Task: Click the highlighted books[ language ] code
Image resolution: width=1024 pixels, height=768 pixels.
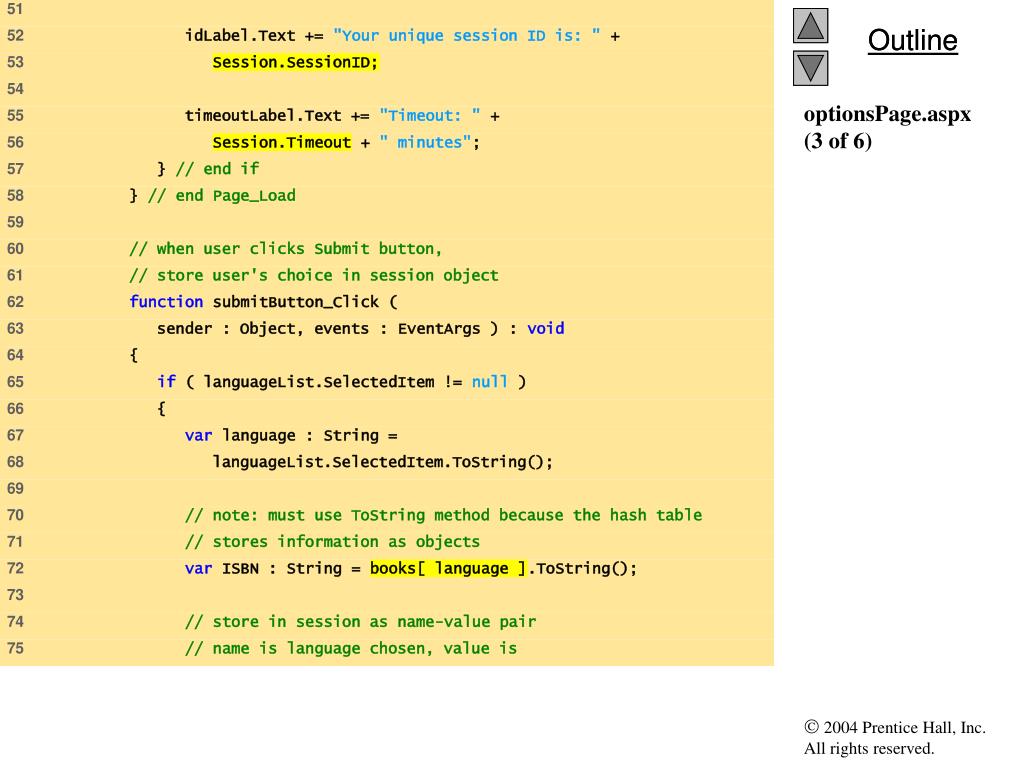Action: [448, 568]
